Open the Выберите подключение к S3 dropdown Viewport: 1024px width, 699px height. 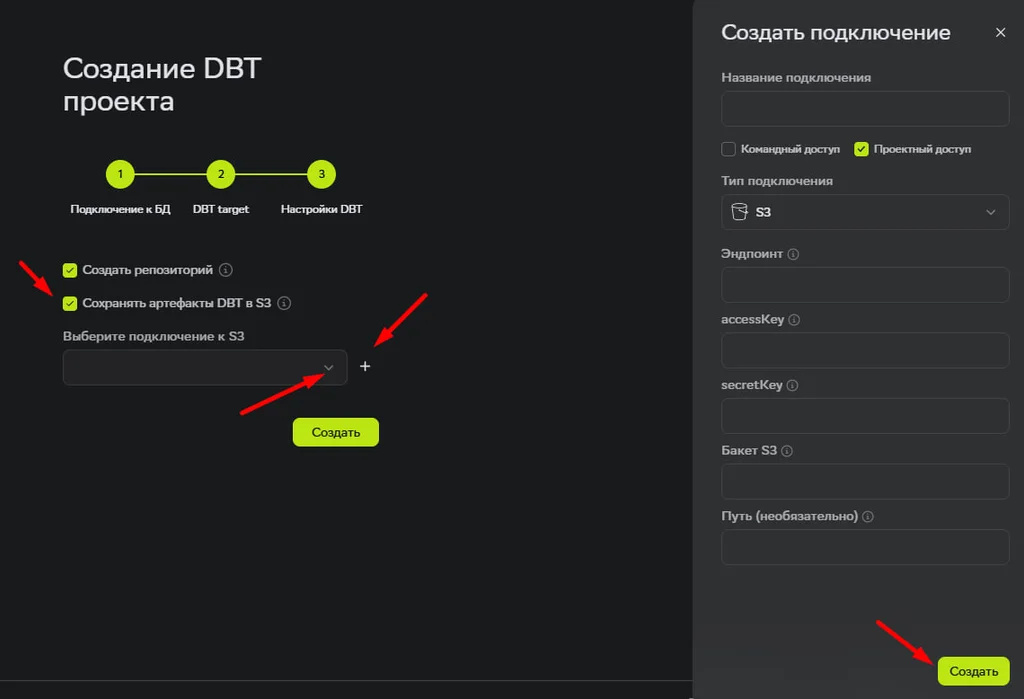point(205,367)
